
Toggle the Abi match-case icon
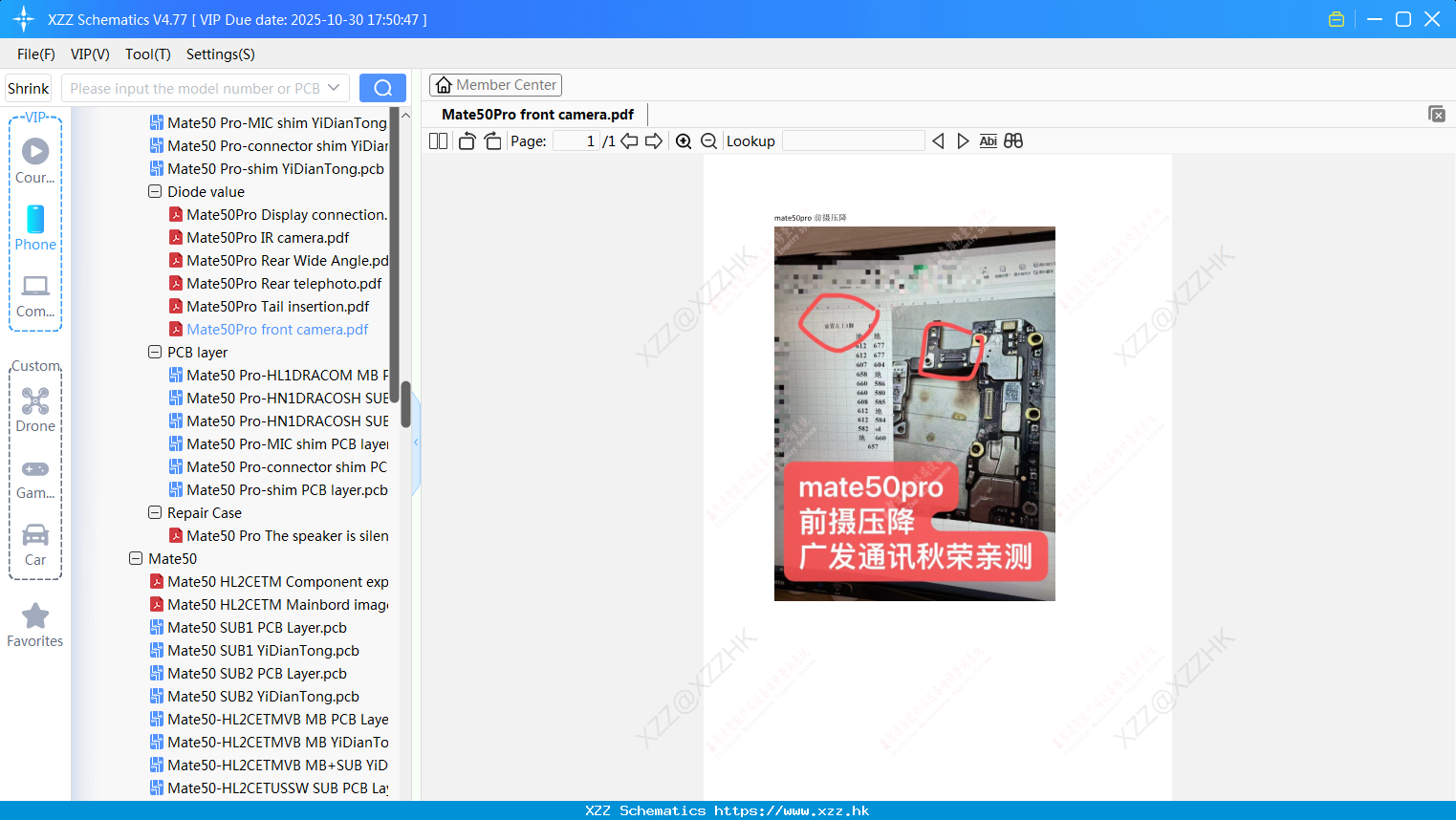pyautogui.click(x=988, y=140)
